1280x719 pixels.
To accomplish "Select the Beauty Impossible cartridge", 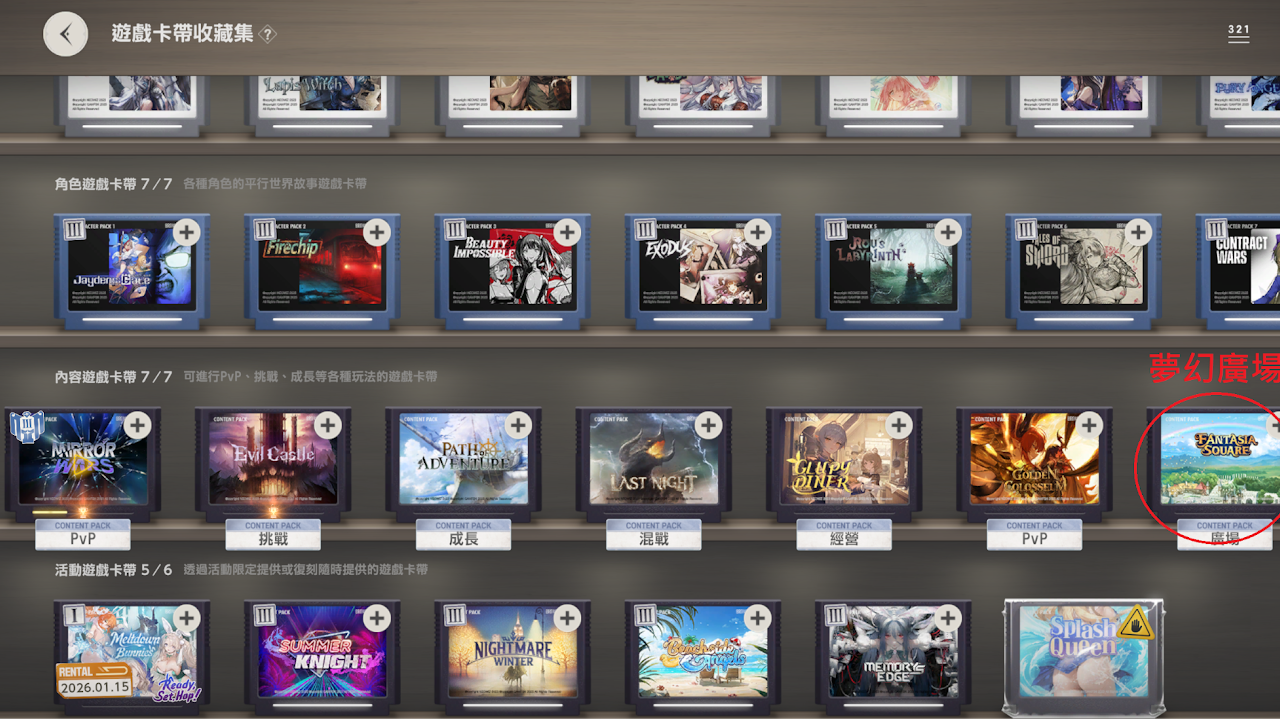I will tap(512, 268).
